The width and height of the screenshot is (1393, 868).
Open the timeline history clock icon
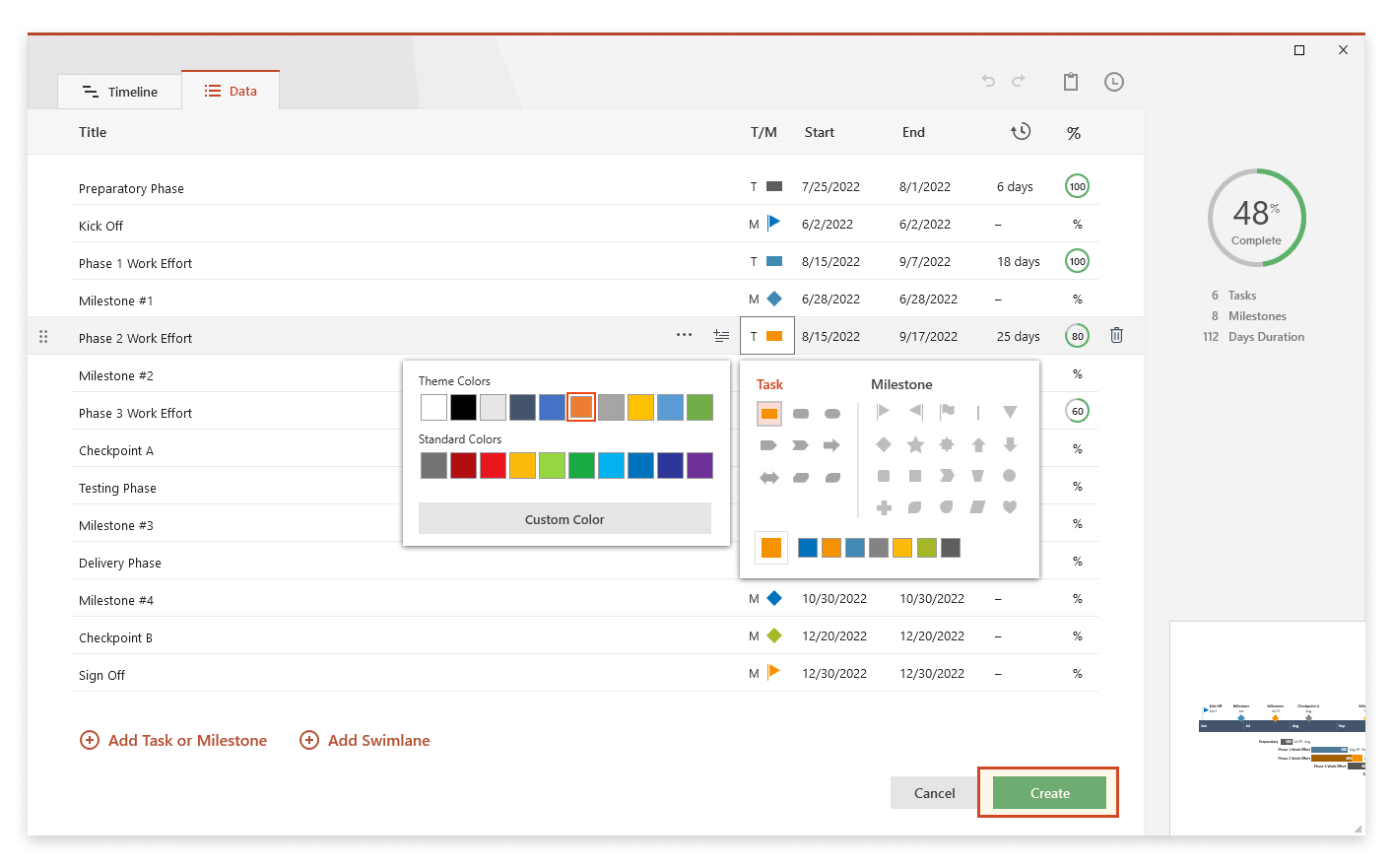click(x=1114, y=82)
